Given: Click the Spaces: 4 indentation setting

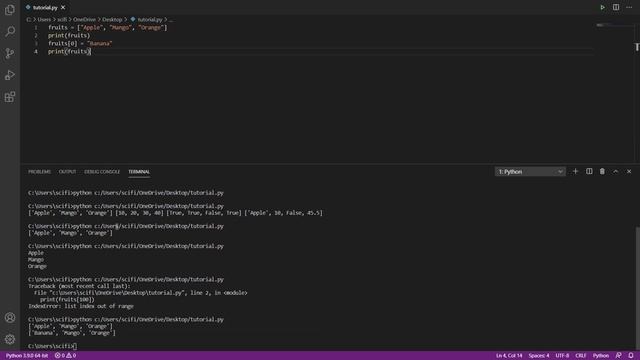Looking at the screenshot, I should (539, 356).
